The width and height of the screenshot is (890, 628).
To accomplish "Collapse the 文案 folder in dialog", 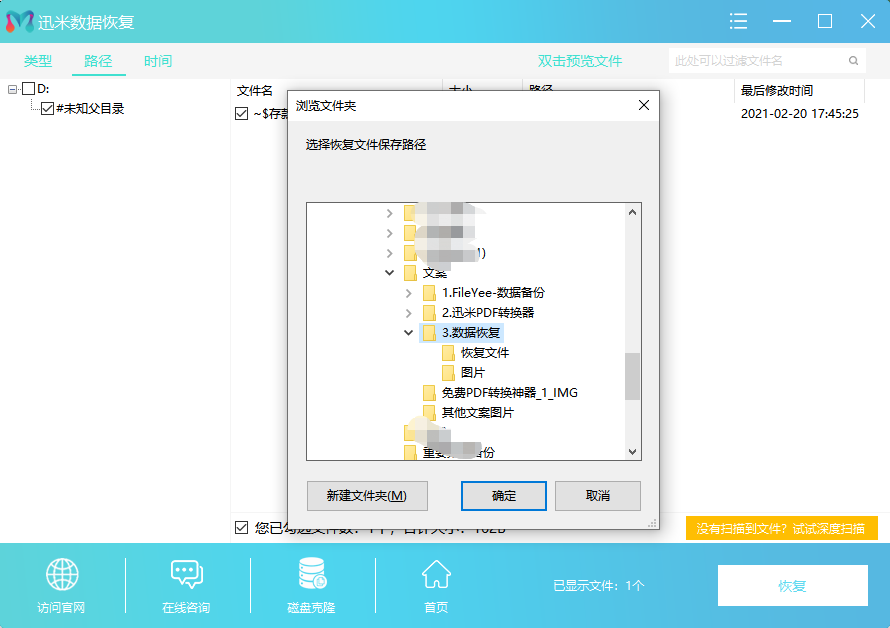I will pyautogui.click(x=390, y=272).
